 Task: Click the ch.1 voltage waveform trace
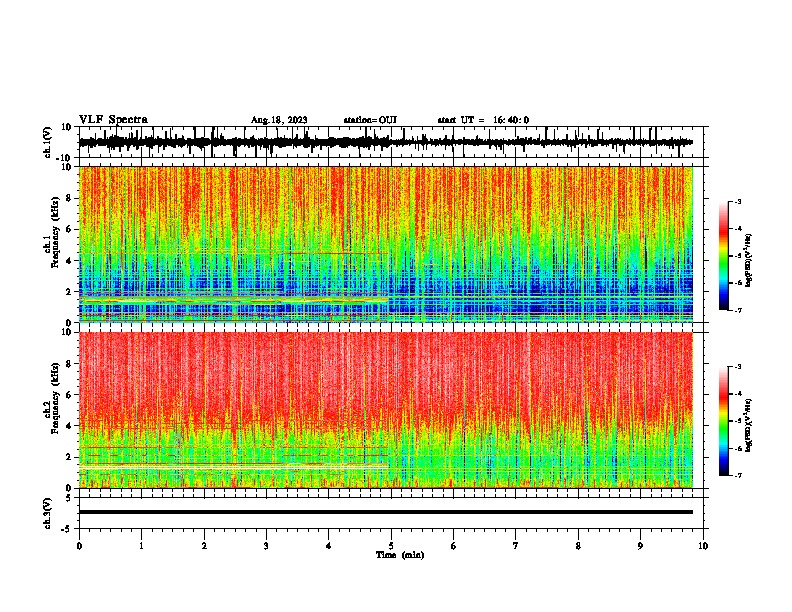point(385,142)
